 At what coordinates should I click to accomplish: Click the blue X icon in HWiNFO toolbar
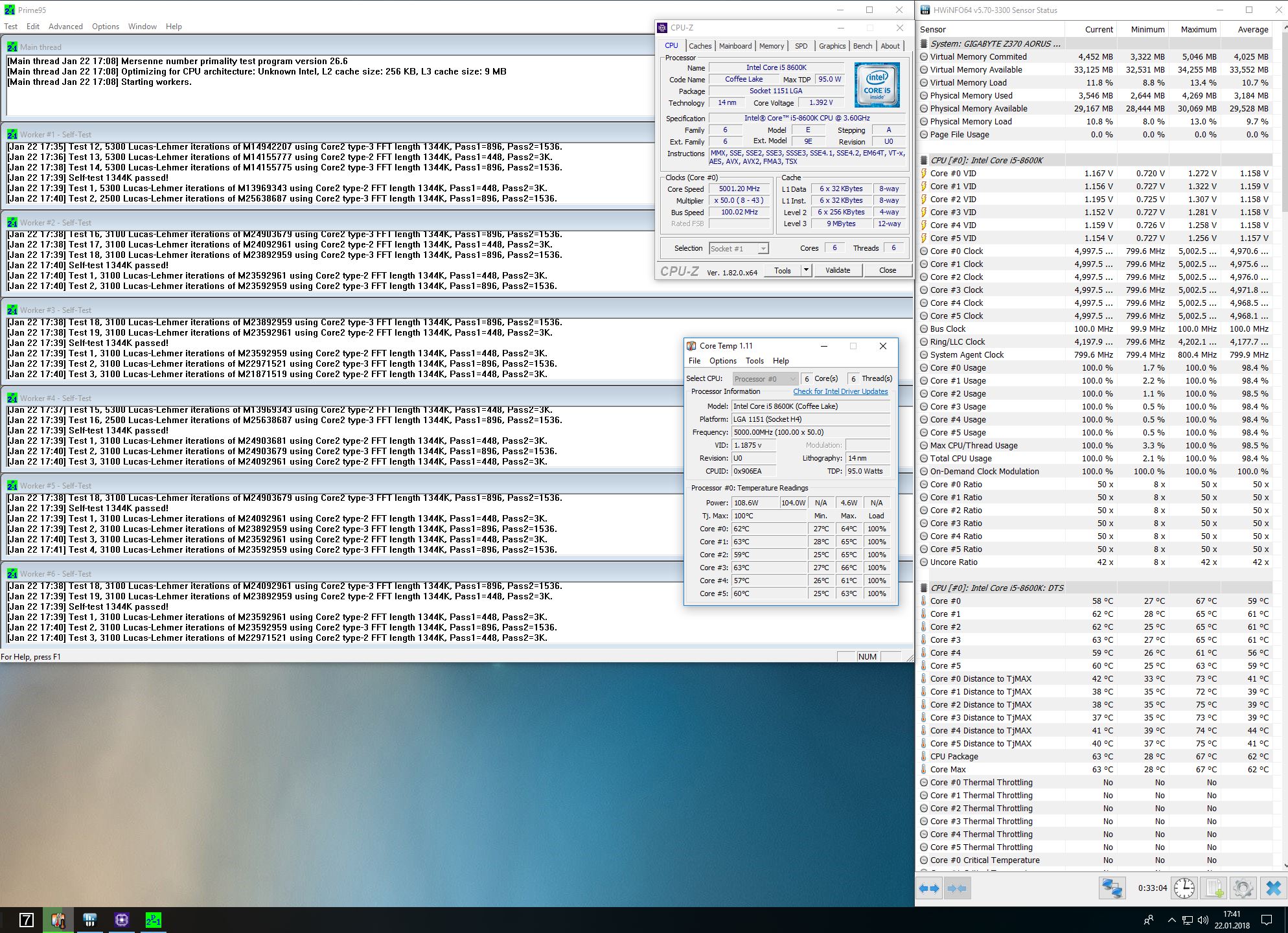pos(1272,888)
